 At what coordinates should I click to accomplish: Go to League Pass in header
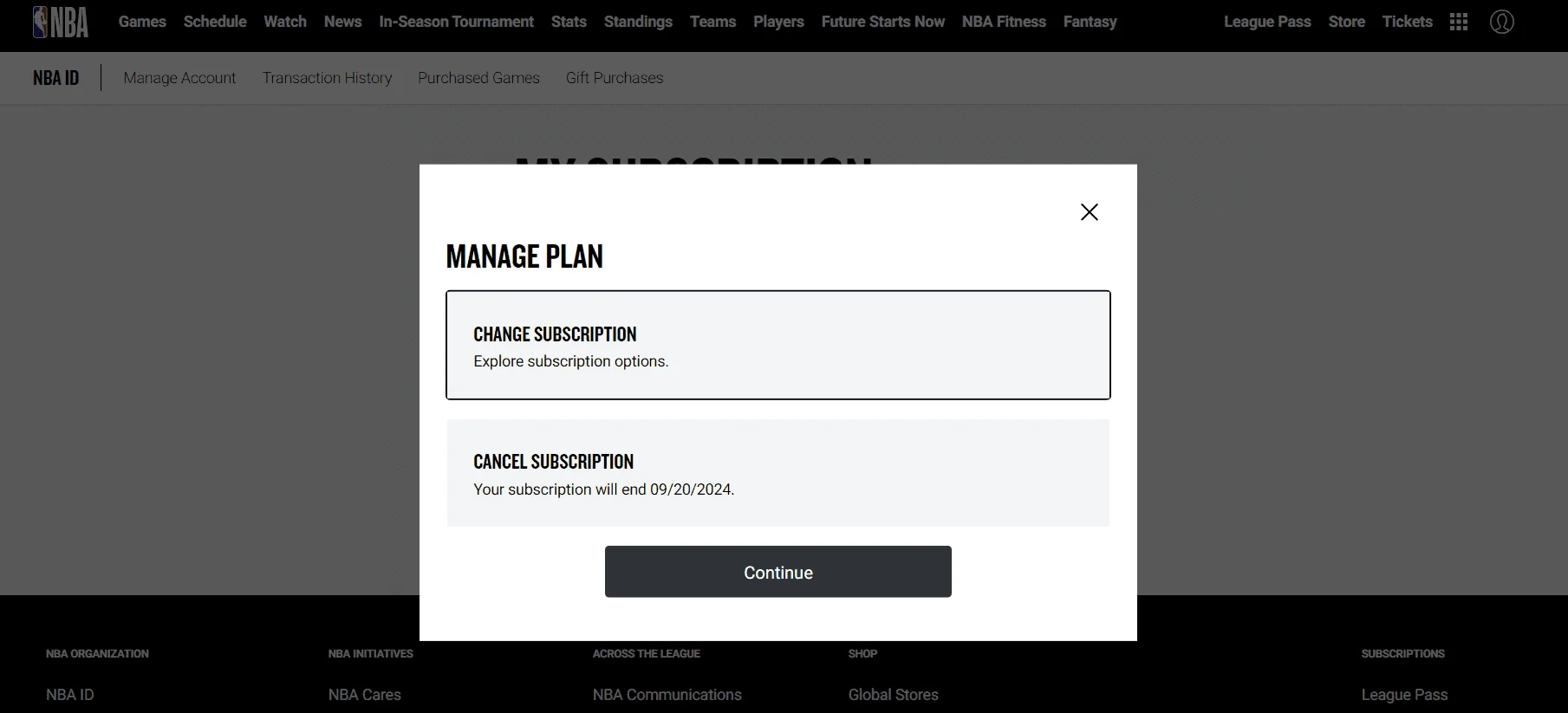[1267, 22]
